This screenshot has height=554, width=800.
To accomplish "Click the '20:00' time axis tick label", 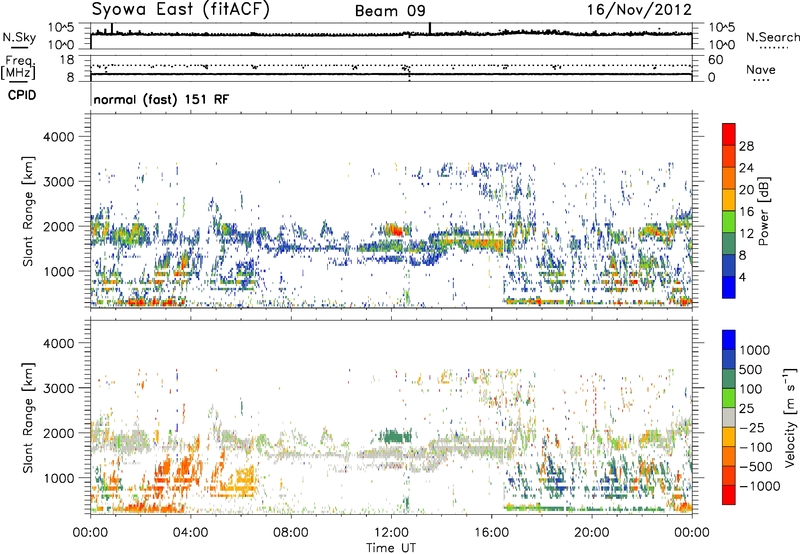I will click(592, 533).
